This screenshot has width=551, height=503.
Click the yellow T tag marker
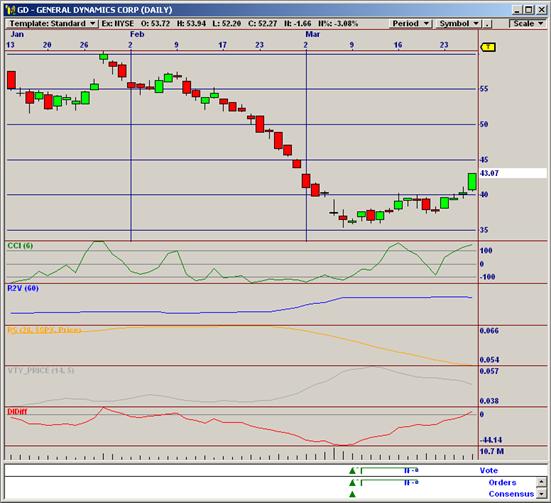click(x=488, y=47)
